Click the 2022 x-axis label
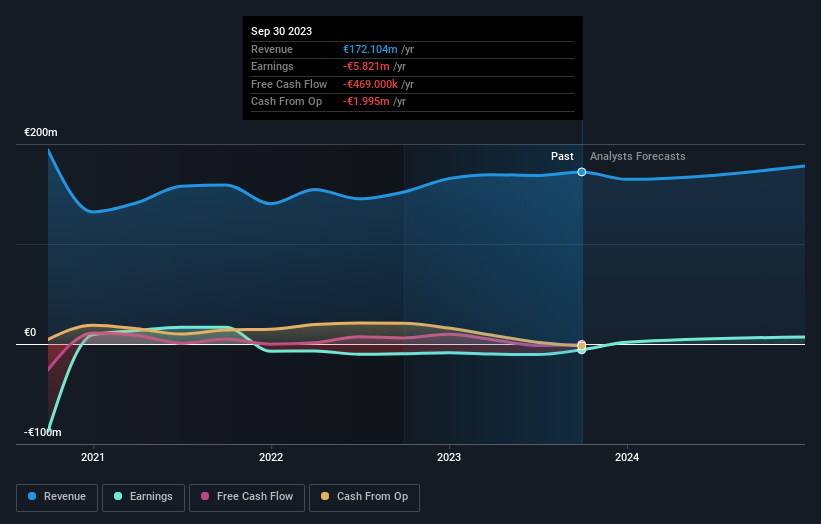This screenshot has width=821, height=524. 271,458
